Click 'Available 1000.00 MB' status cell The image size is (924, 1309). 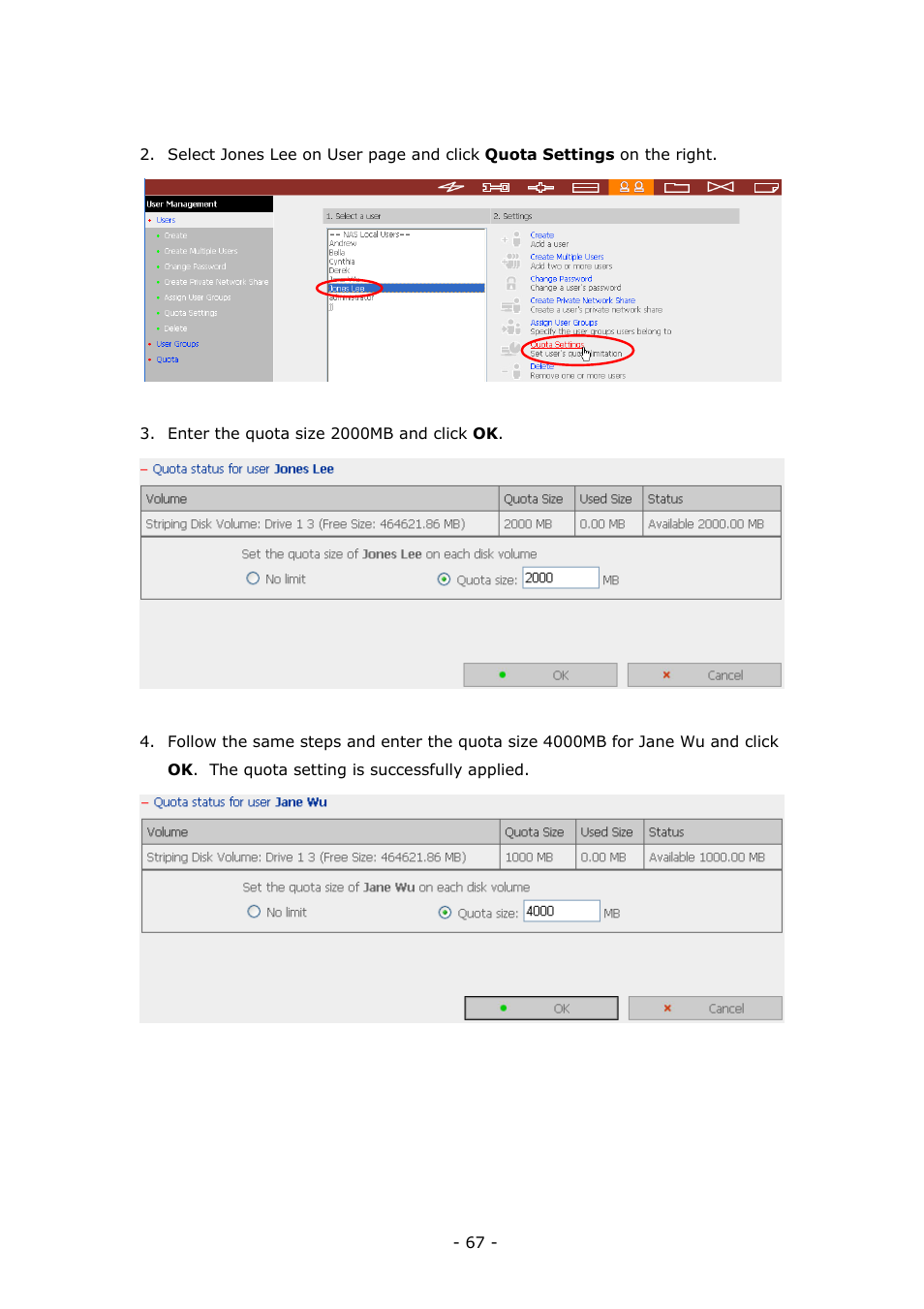tap(713, 857)
